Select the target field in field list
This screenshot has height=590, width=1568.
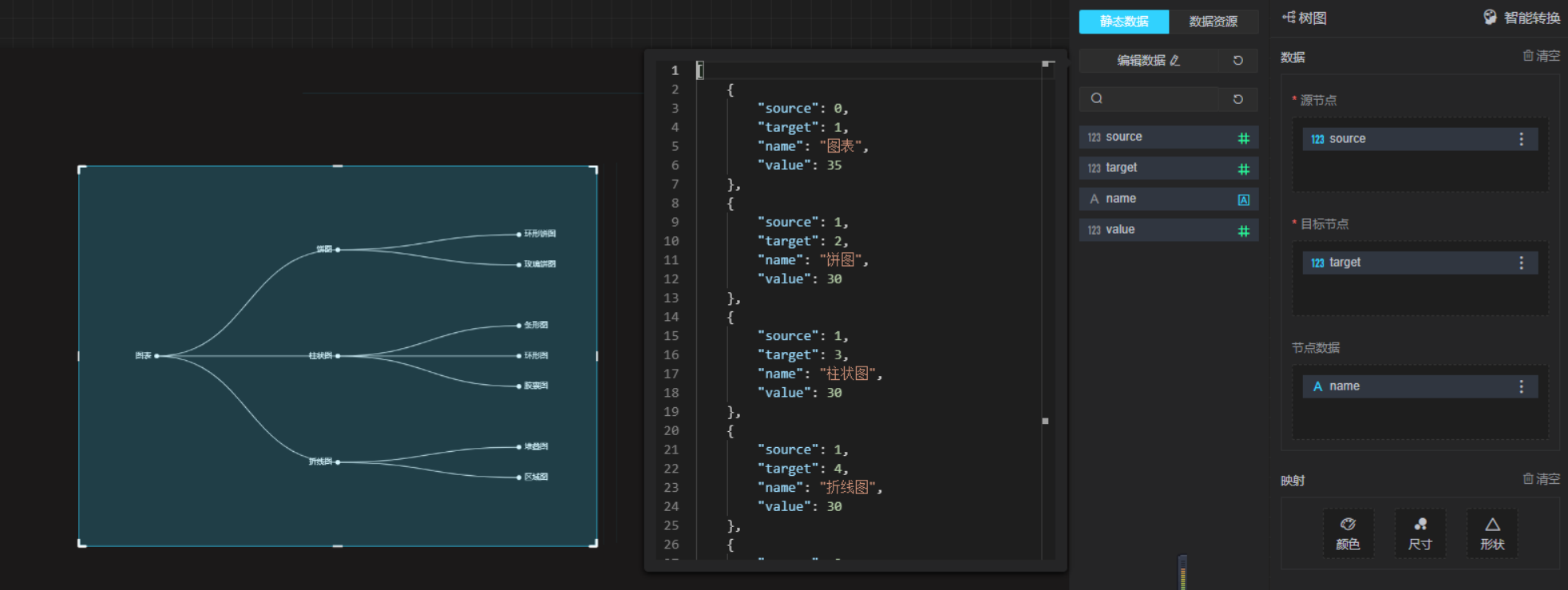(1169, 168)
